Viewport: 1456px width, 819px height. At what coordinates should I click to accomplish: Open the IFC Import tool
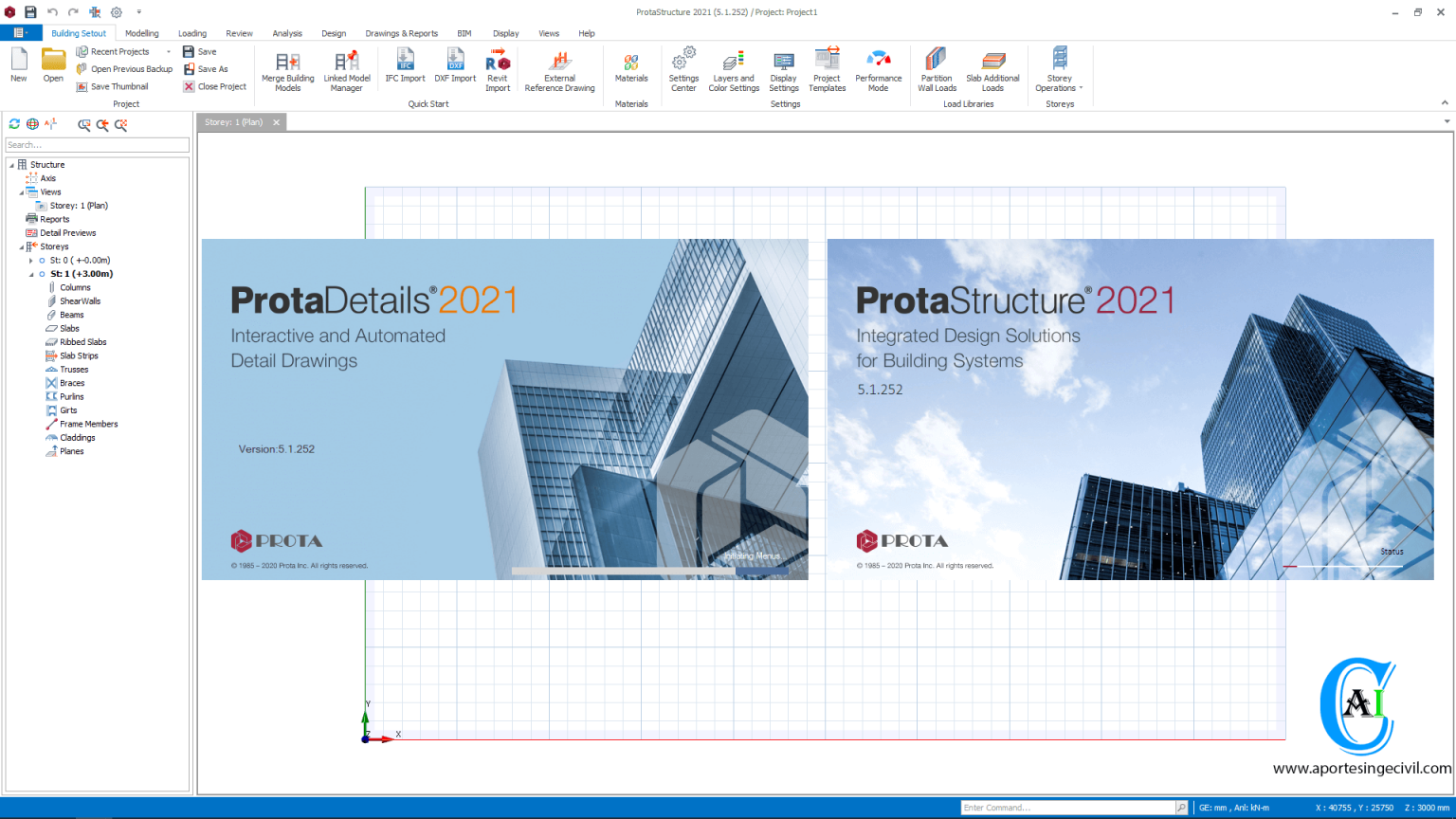click(405, 68)
